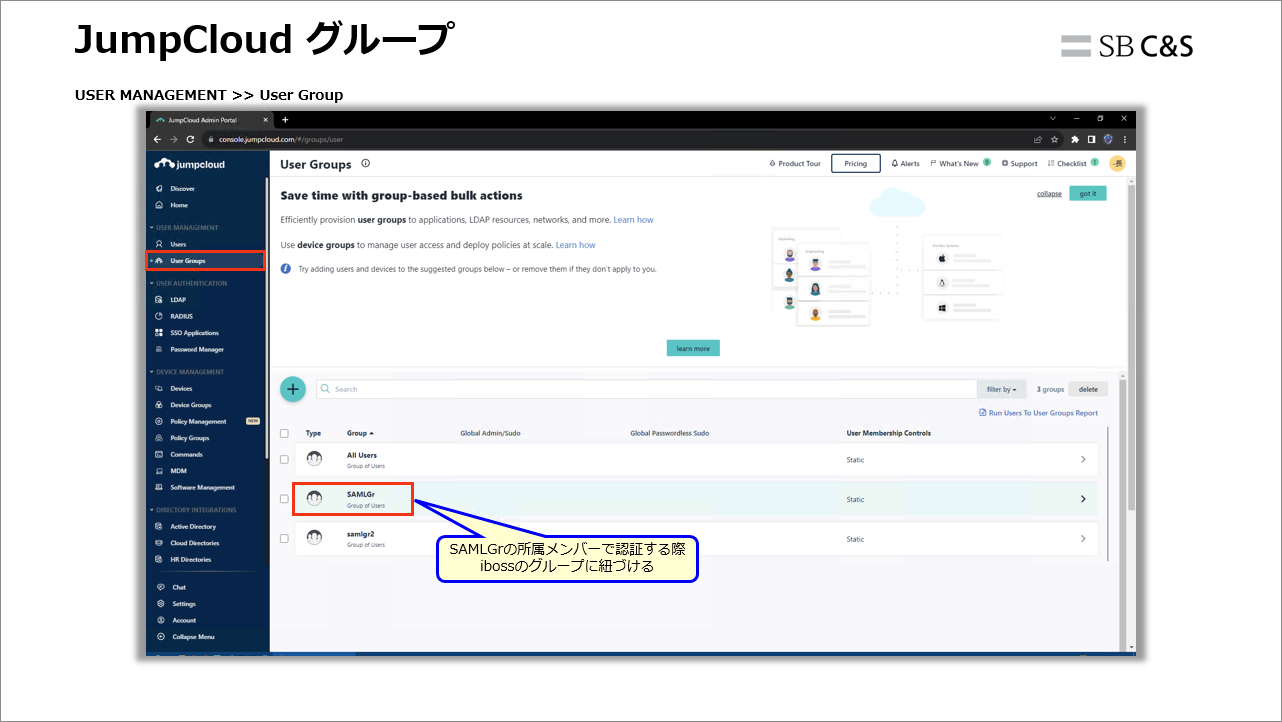
Task: Collapse USER AUTHENTICATION sidebar section
Action: (x=189, y=283)
